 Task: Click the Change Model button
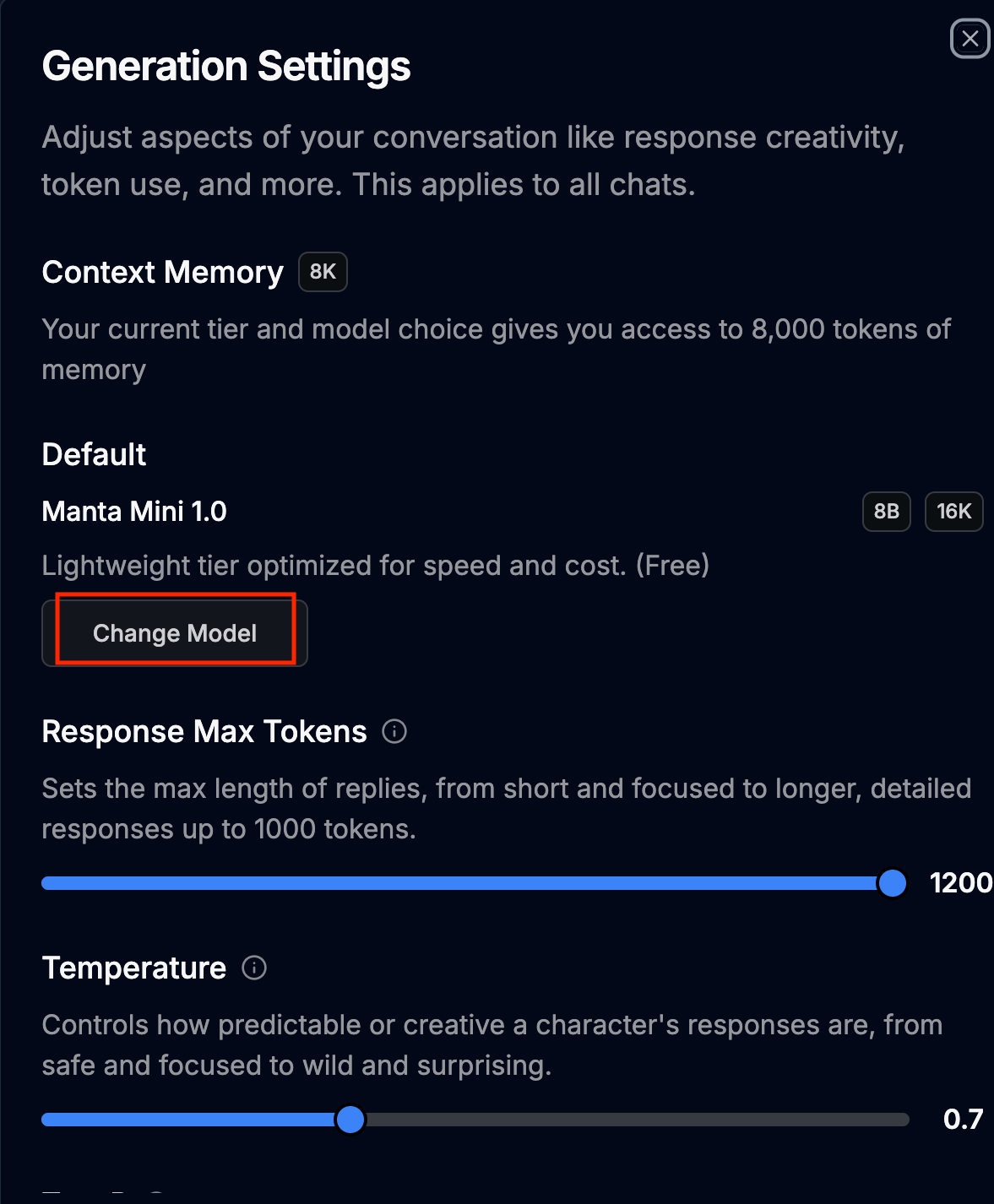175,633
